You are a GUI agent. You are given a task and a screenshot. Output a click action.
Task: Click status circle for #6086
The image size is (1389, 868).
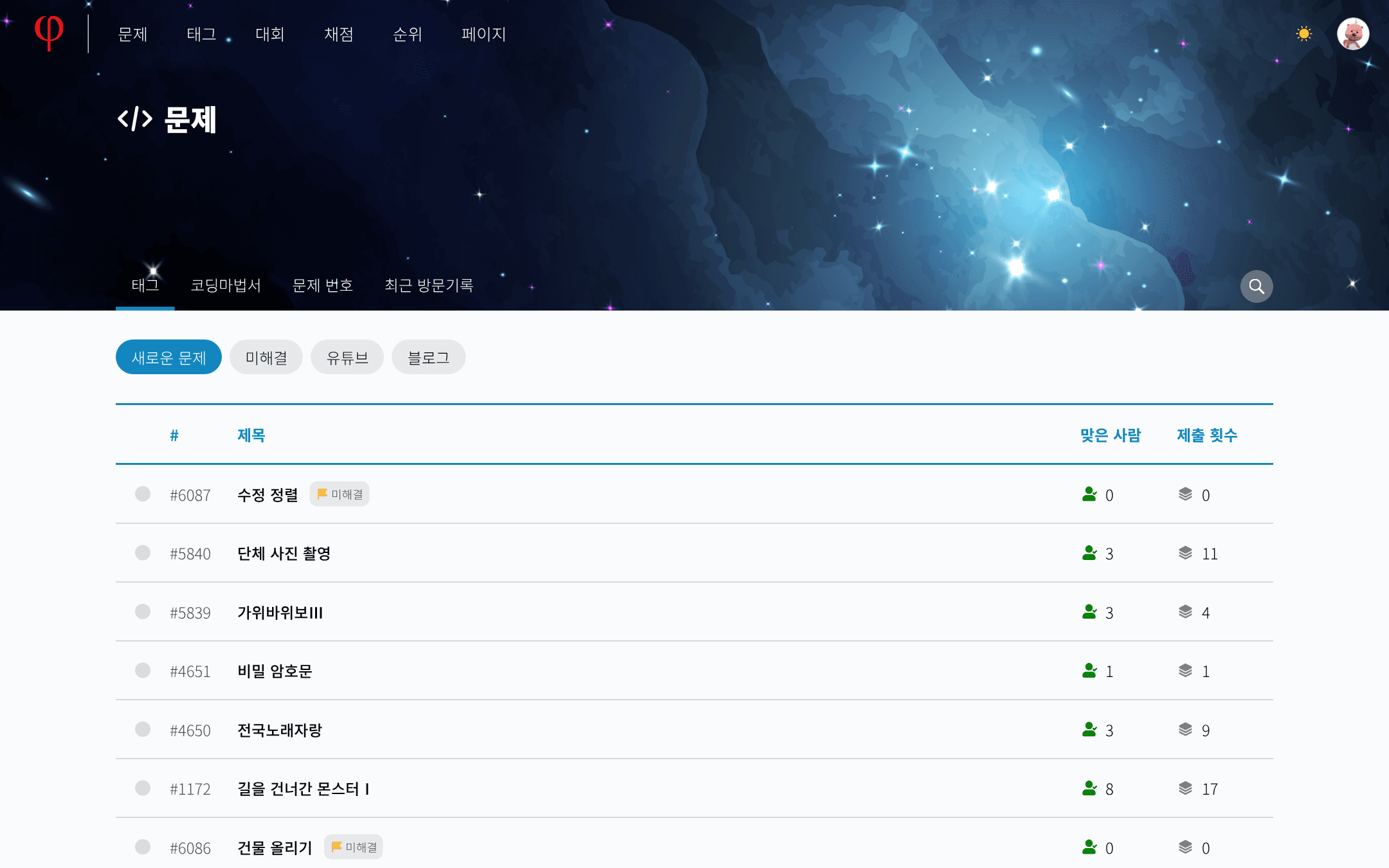pos(143,847)
